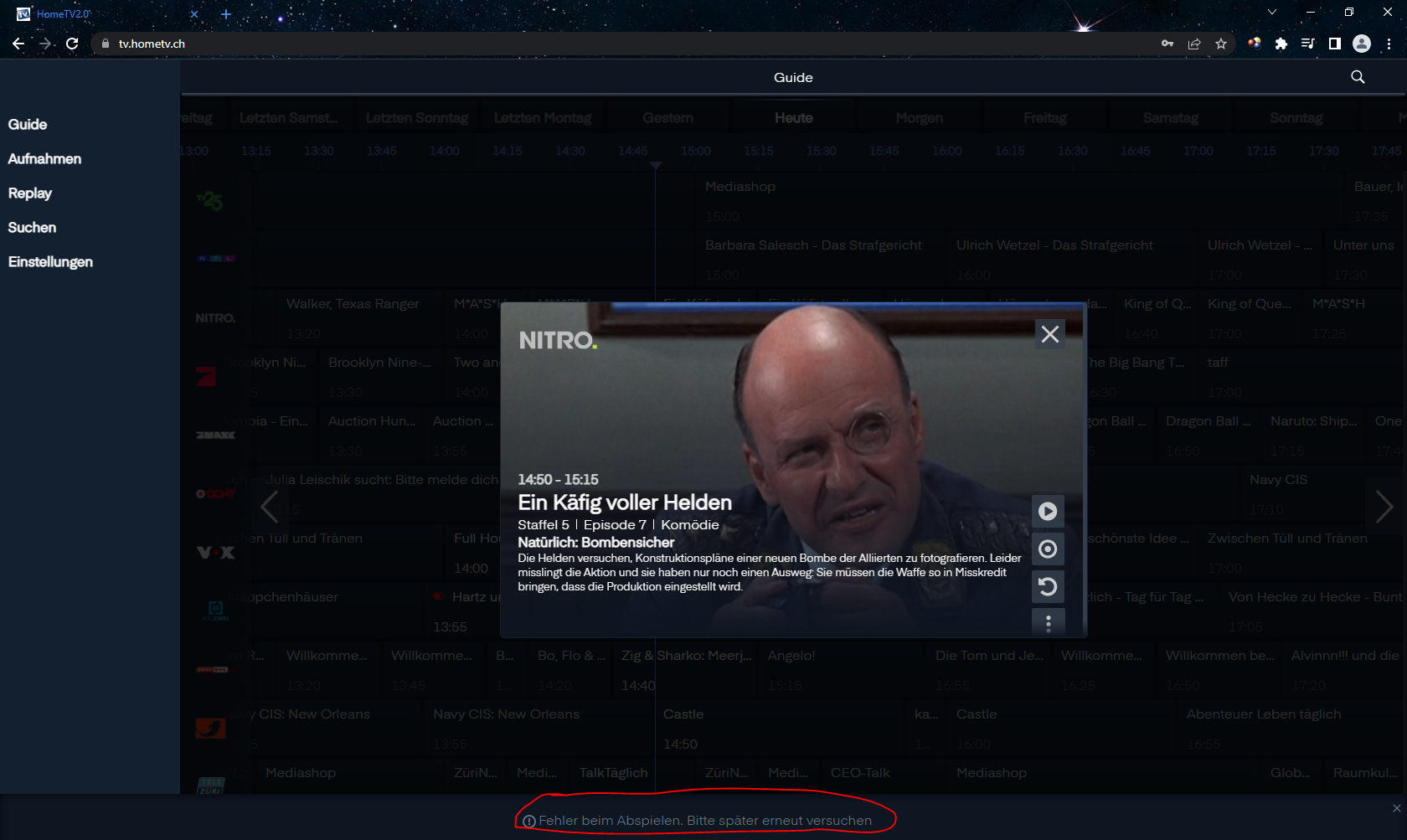Click the NITRO channel logo in guide
This screenshot has height=840, width=1407.
click(x=215, y=318)
